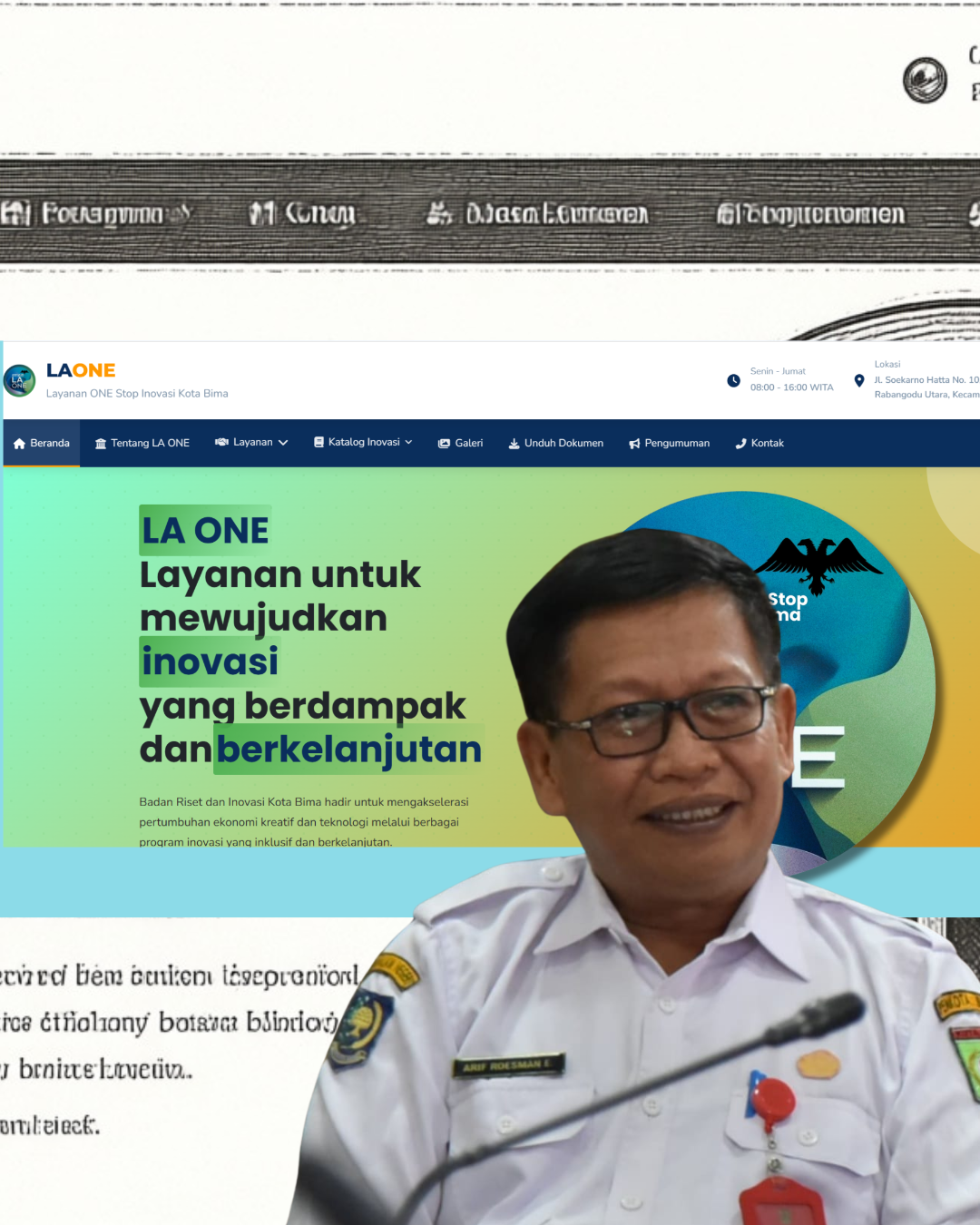Click the images icon beside Galeri
Image resolution: width=980 pixels, height=1225 pixels.
(x=444, y=444)
